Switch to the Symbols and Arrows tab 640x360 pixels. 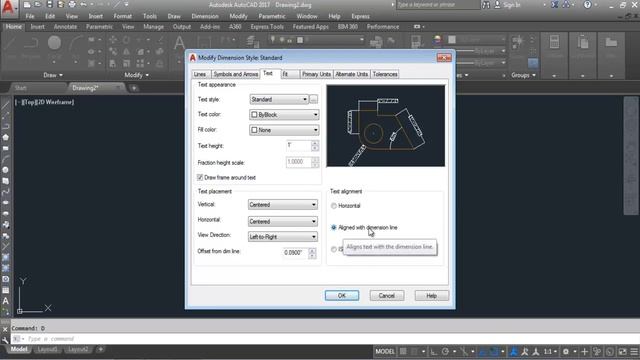(235, 74)
